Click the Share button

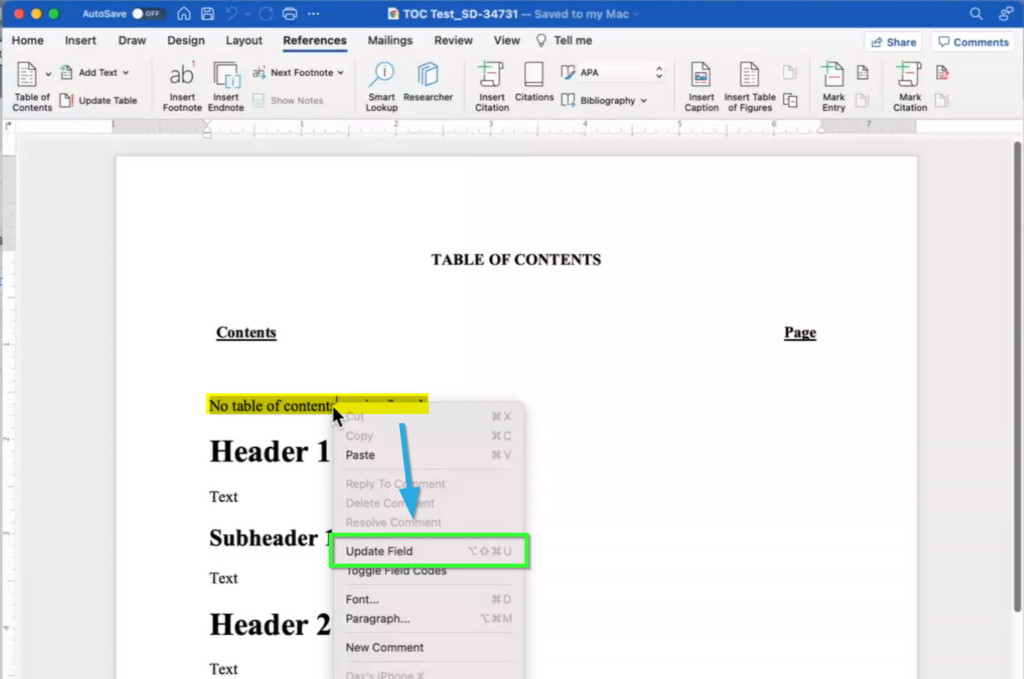point(893,42)
